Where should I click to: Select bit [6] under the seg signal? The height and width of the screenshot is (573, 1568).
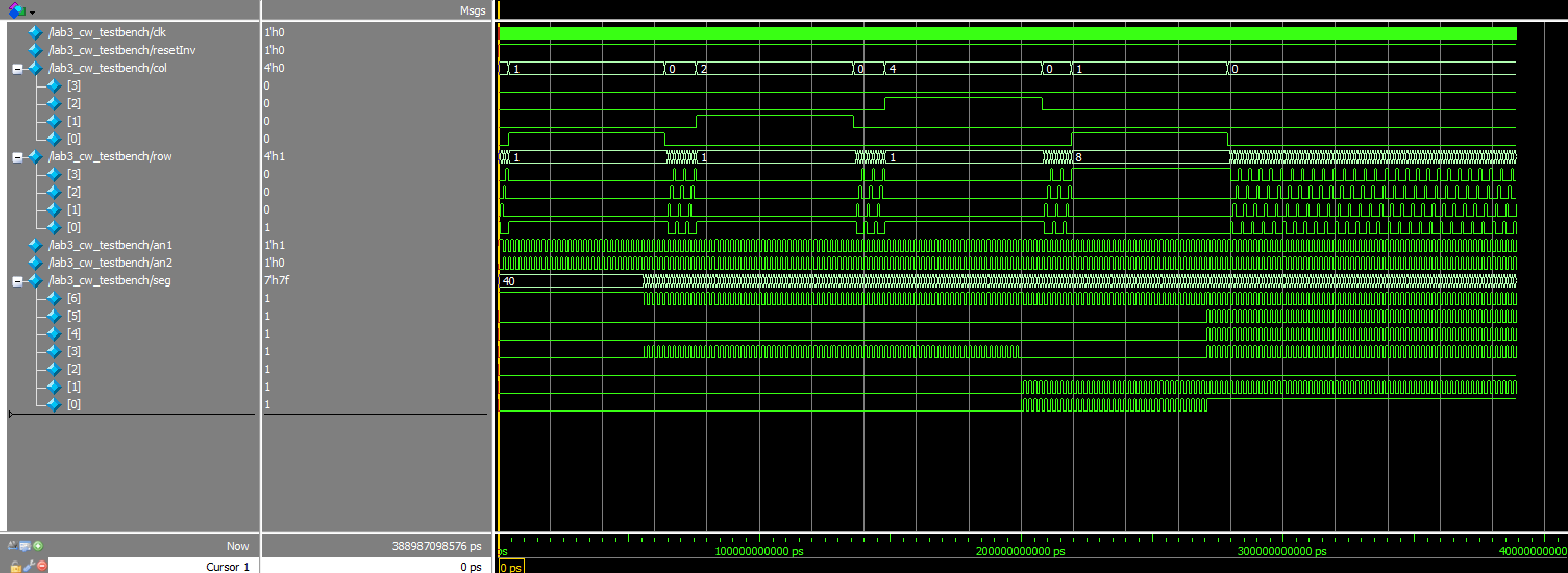(73, 298)
